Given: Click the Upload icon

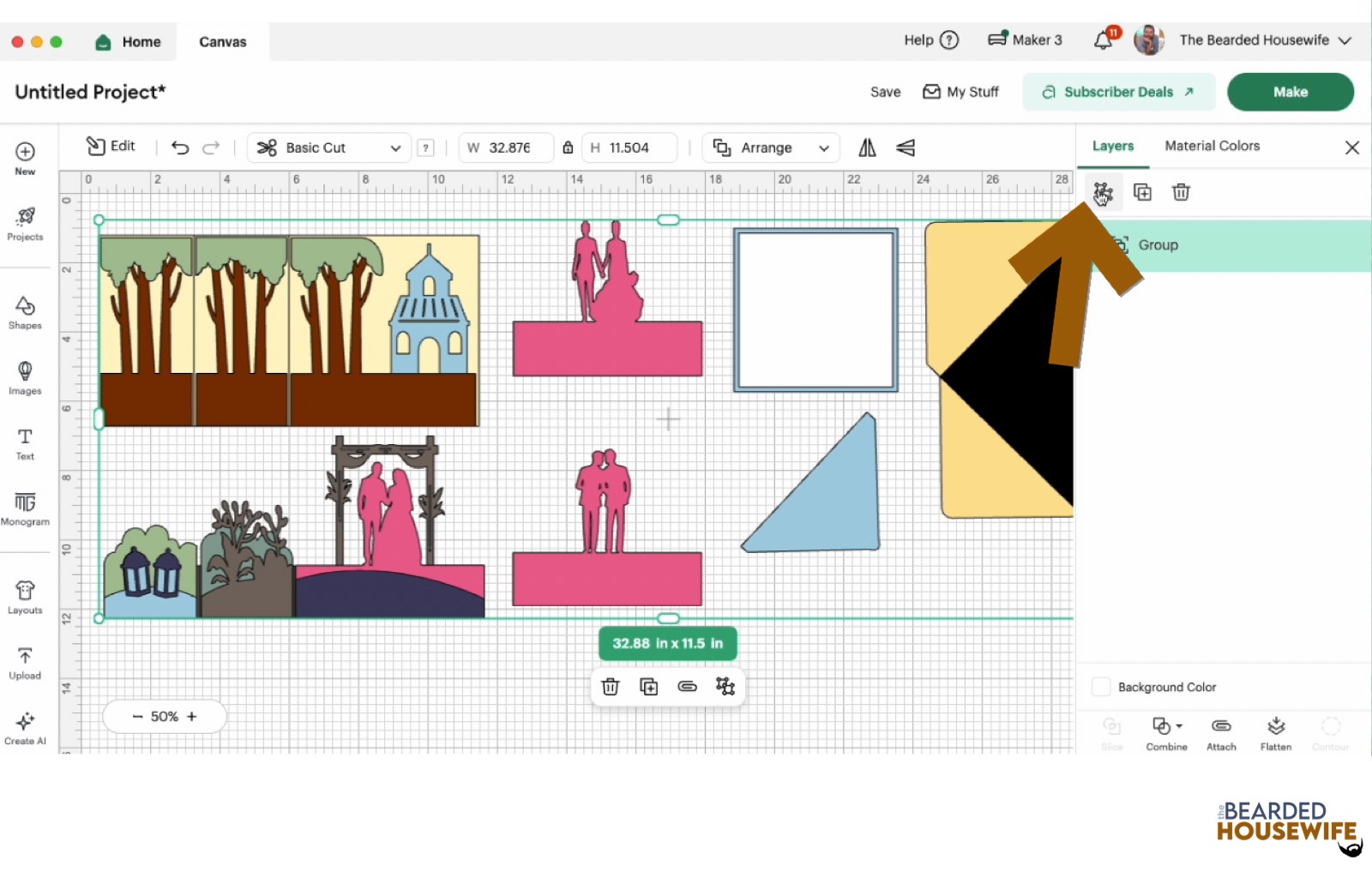Looking at the screenshot, I should point(25,663).
